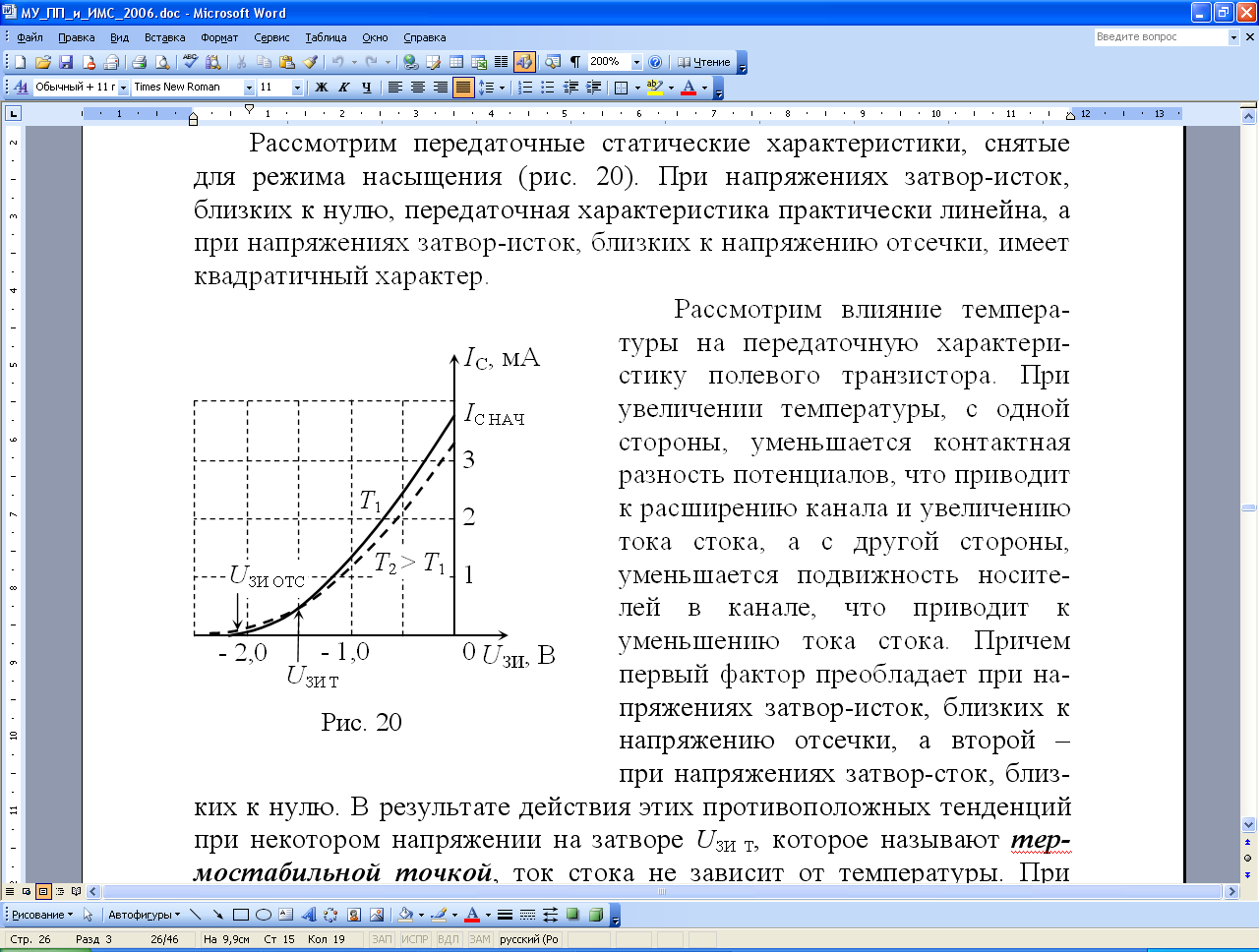Open Рисование dropdown menu
The image size is (1259, 952).
point(43,915)
